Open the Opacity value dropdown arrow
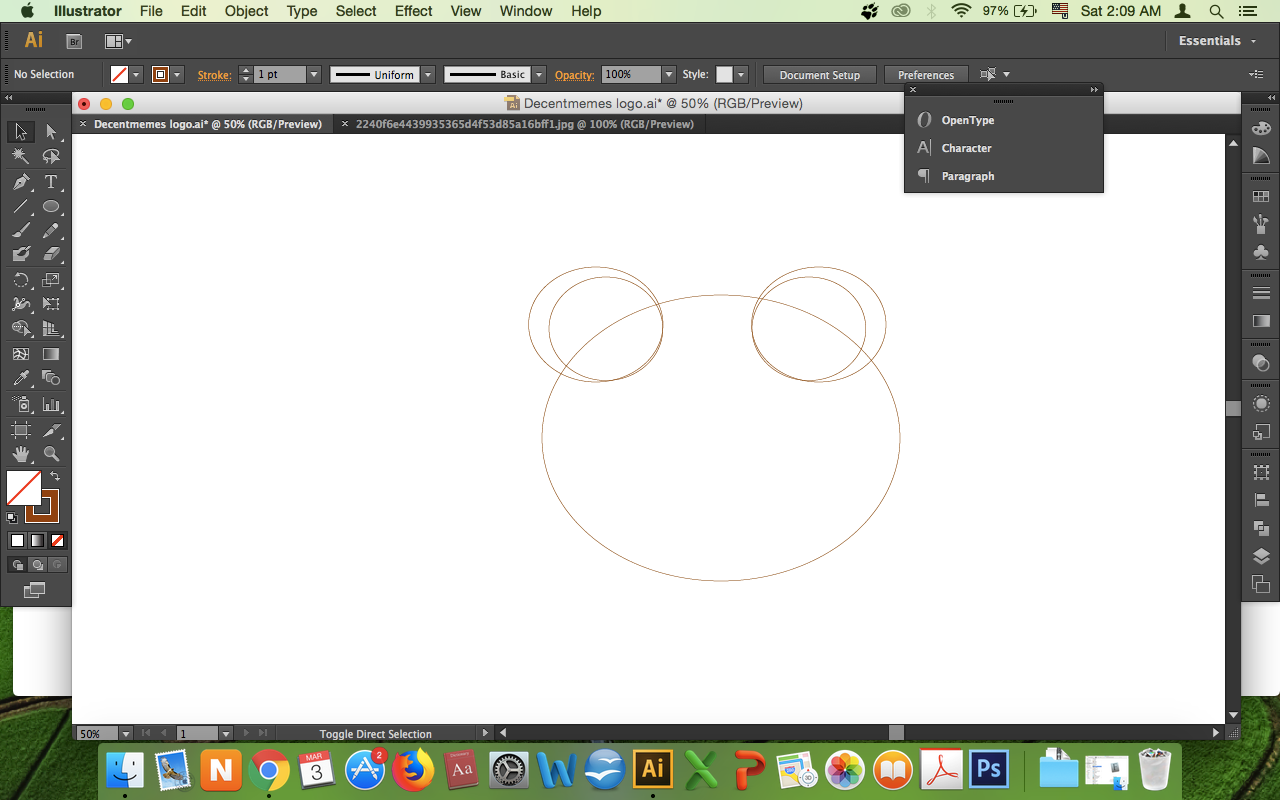This screenshot has width=1280, height=800. pos(669,75)
